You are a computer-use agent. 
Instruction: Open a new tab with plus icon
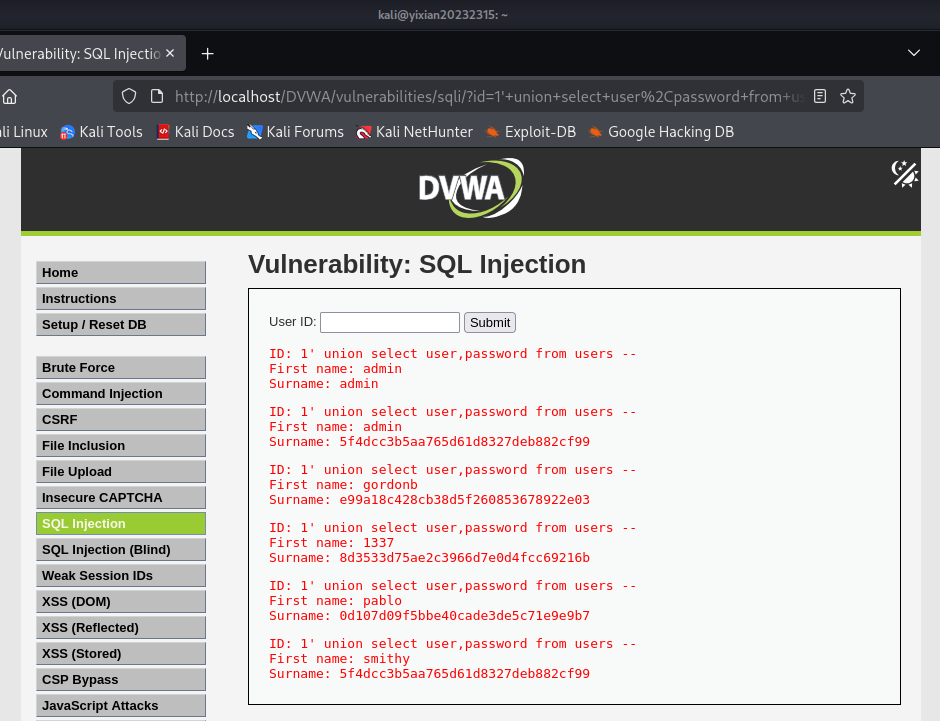[207, 54]
